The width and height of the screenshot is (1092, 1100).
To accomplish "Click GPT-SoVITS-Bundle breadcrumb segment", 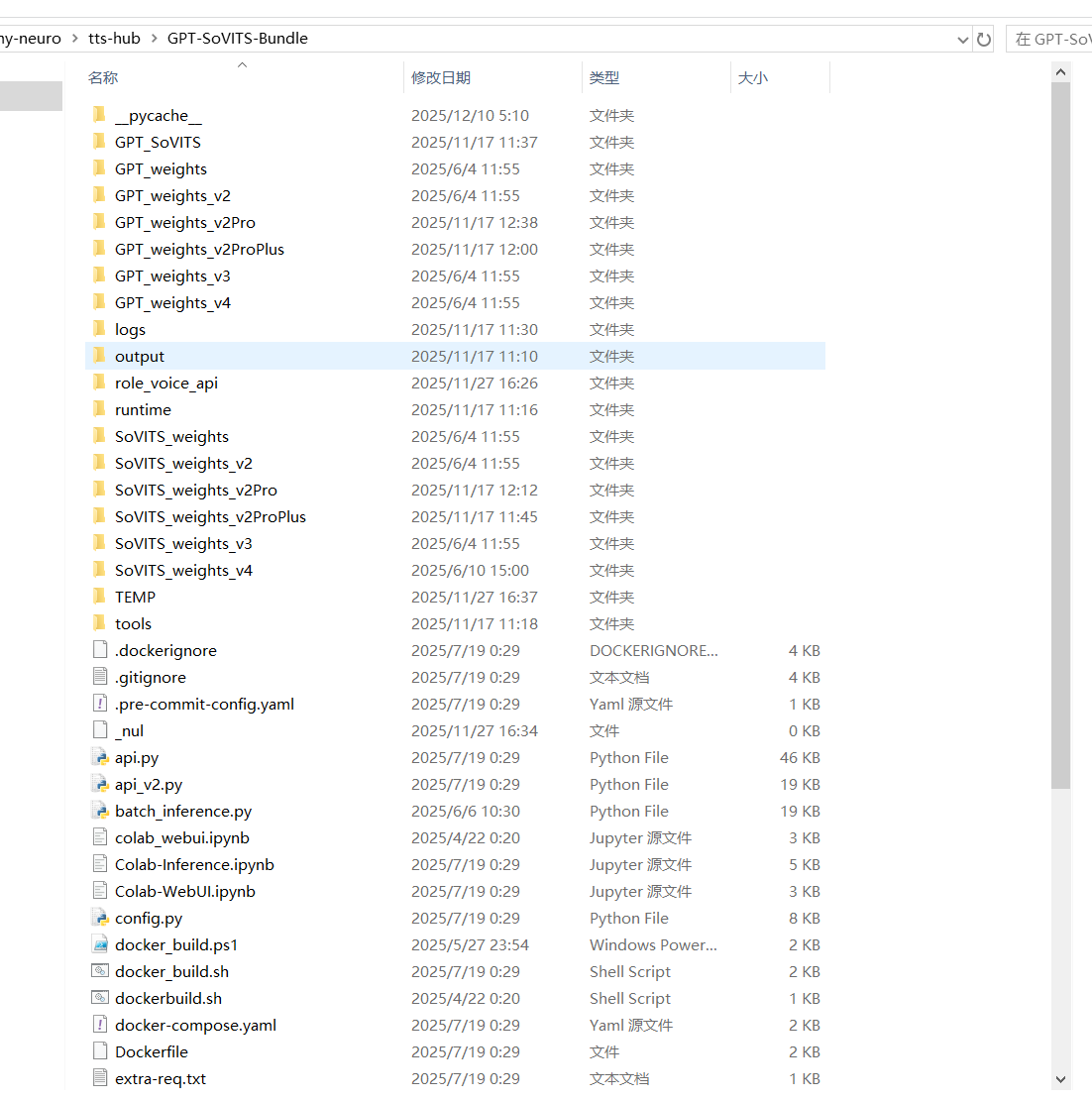I will 237,39.
